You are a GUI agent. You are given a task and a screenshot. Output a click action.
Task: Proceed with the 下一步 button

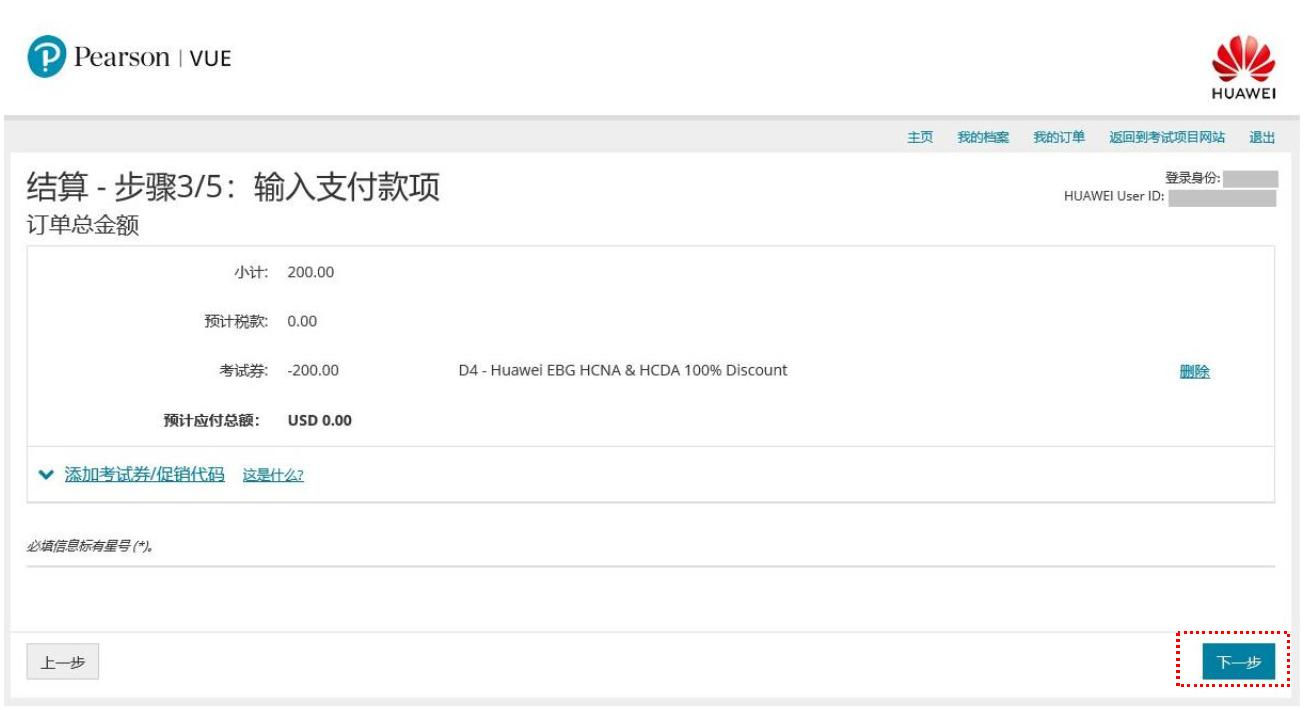(1238, 662)
